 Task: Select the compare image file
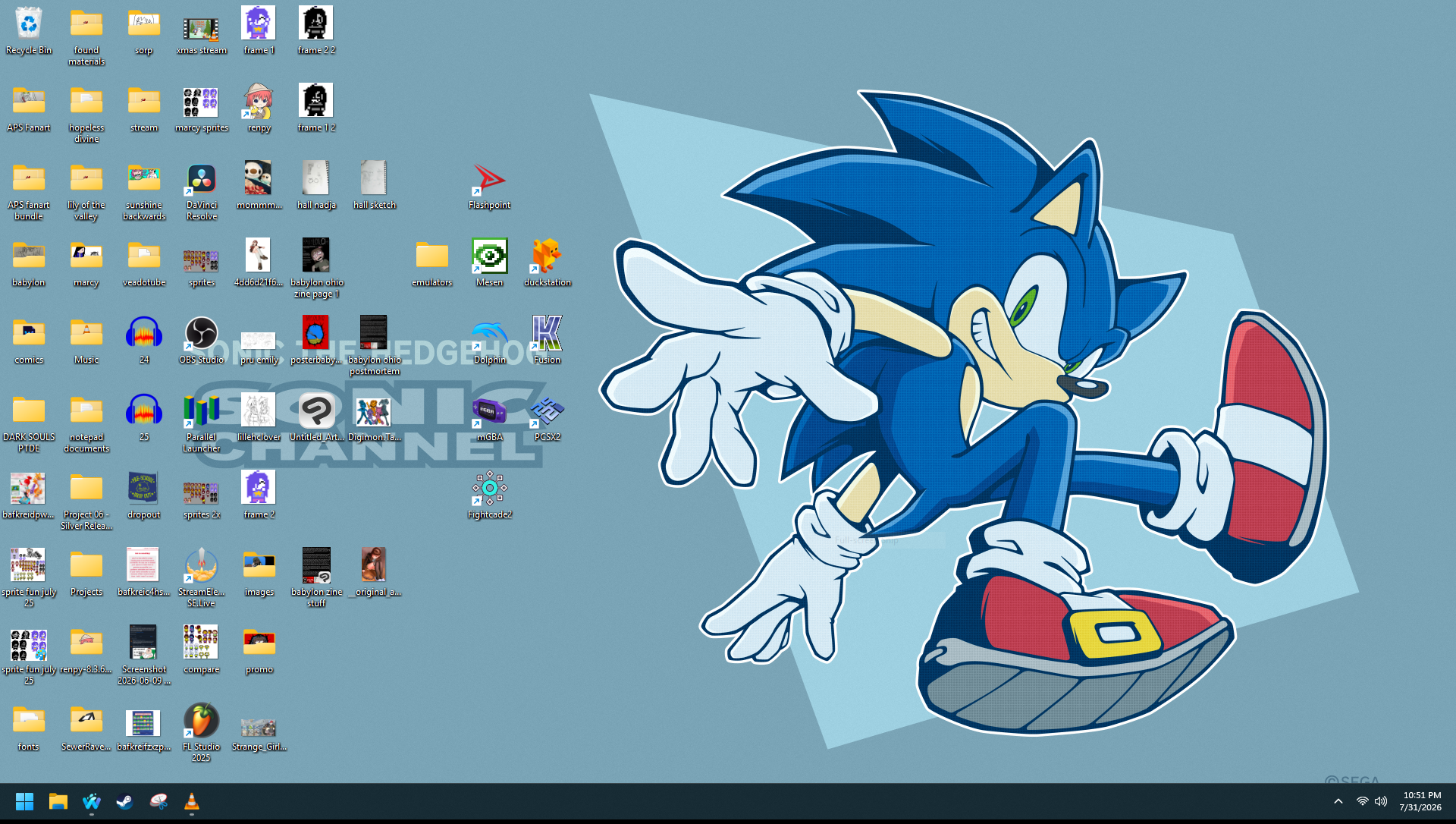point(202,649)
